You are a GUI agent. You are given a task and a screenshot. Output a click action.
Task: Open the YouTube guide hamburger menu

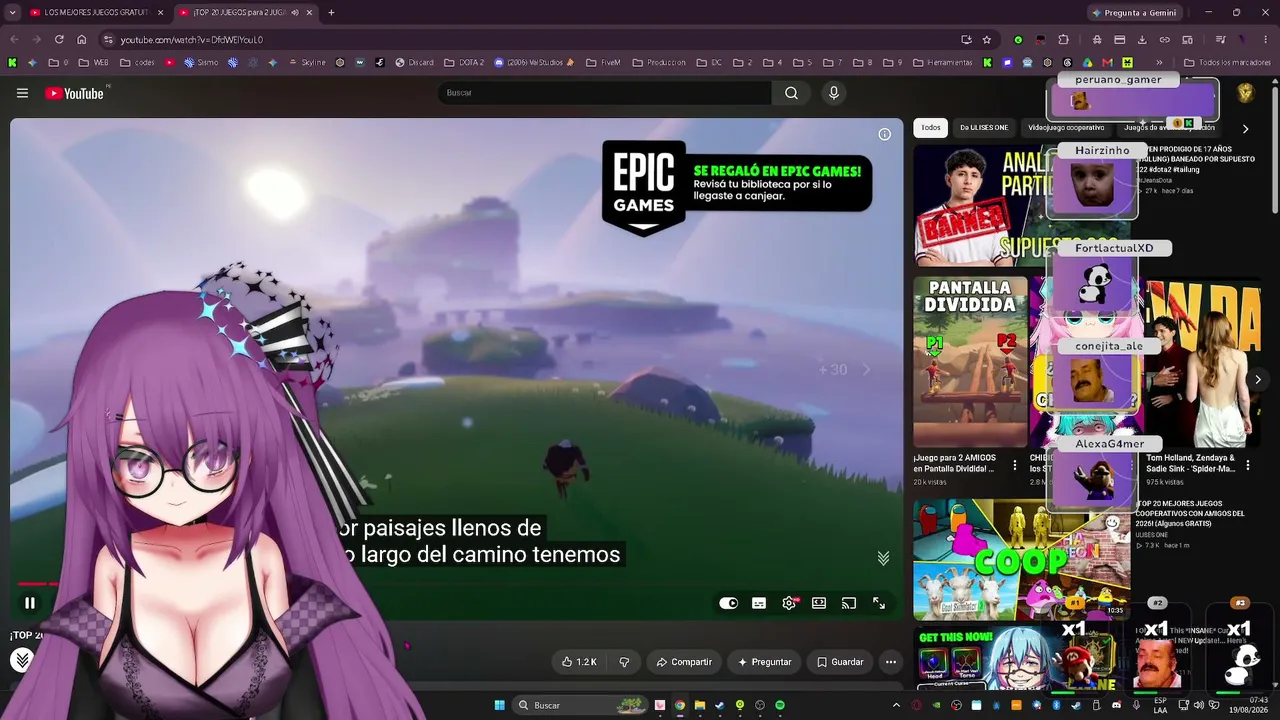(x=22, y=93)
